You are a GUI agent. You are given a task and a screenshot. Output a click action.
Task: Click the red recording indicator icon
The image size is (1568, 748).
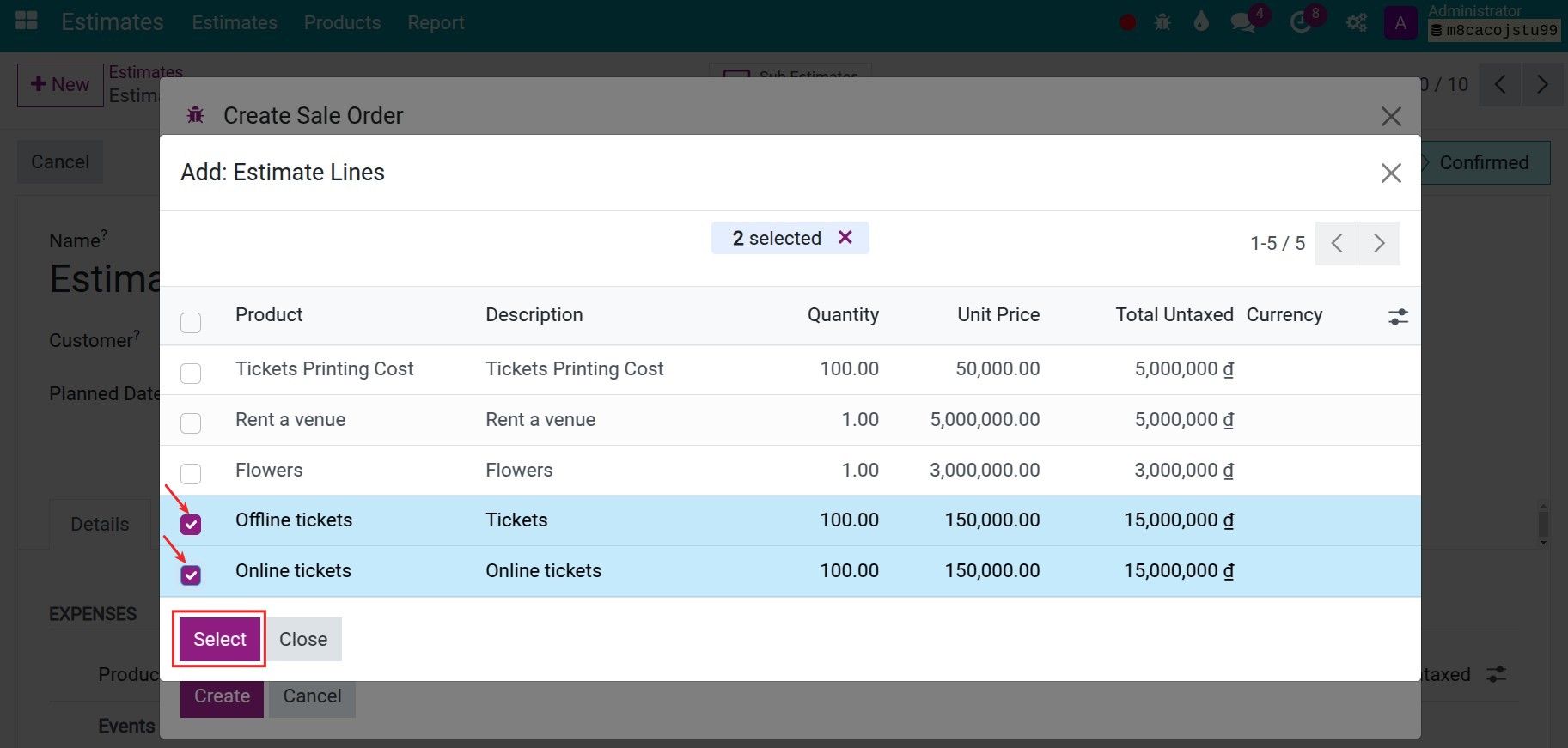click(x=1128, y=22)
